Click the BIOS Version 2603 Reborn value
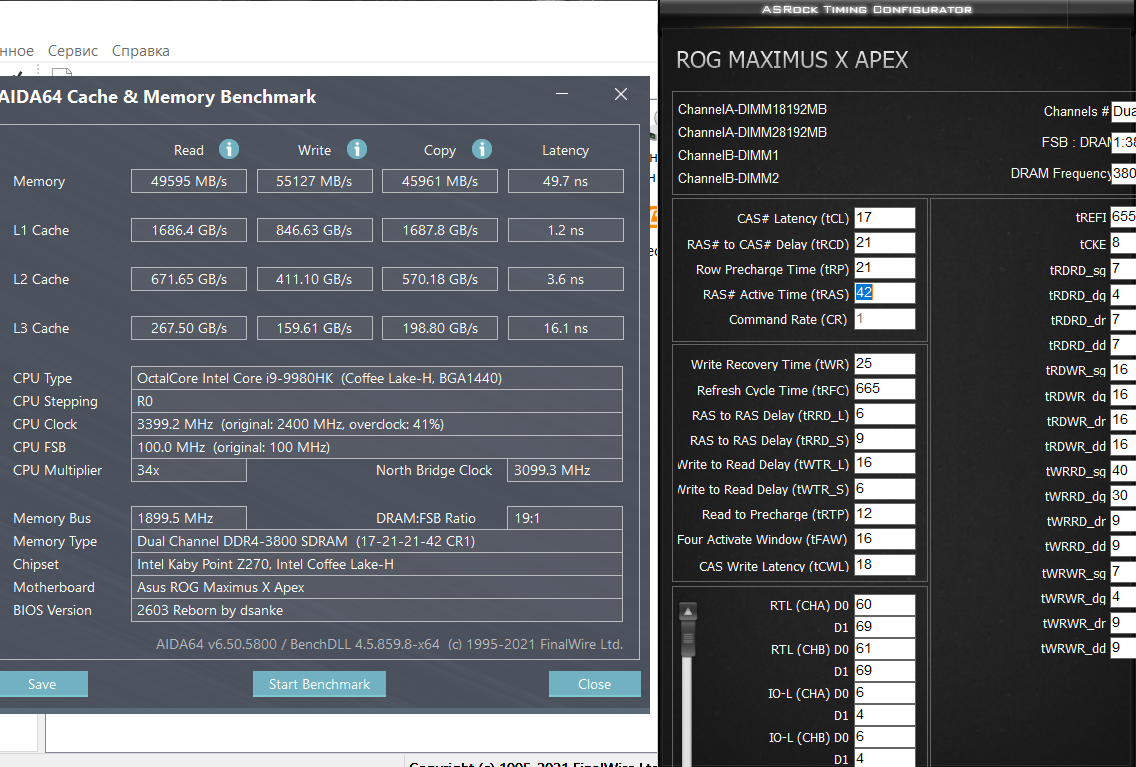 (x=377, y=611)
